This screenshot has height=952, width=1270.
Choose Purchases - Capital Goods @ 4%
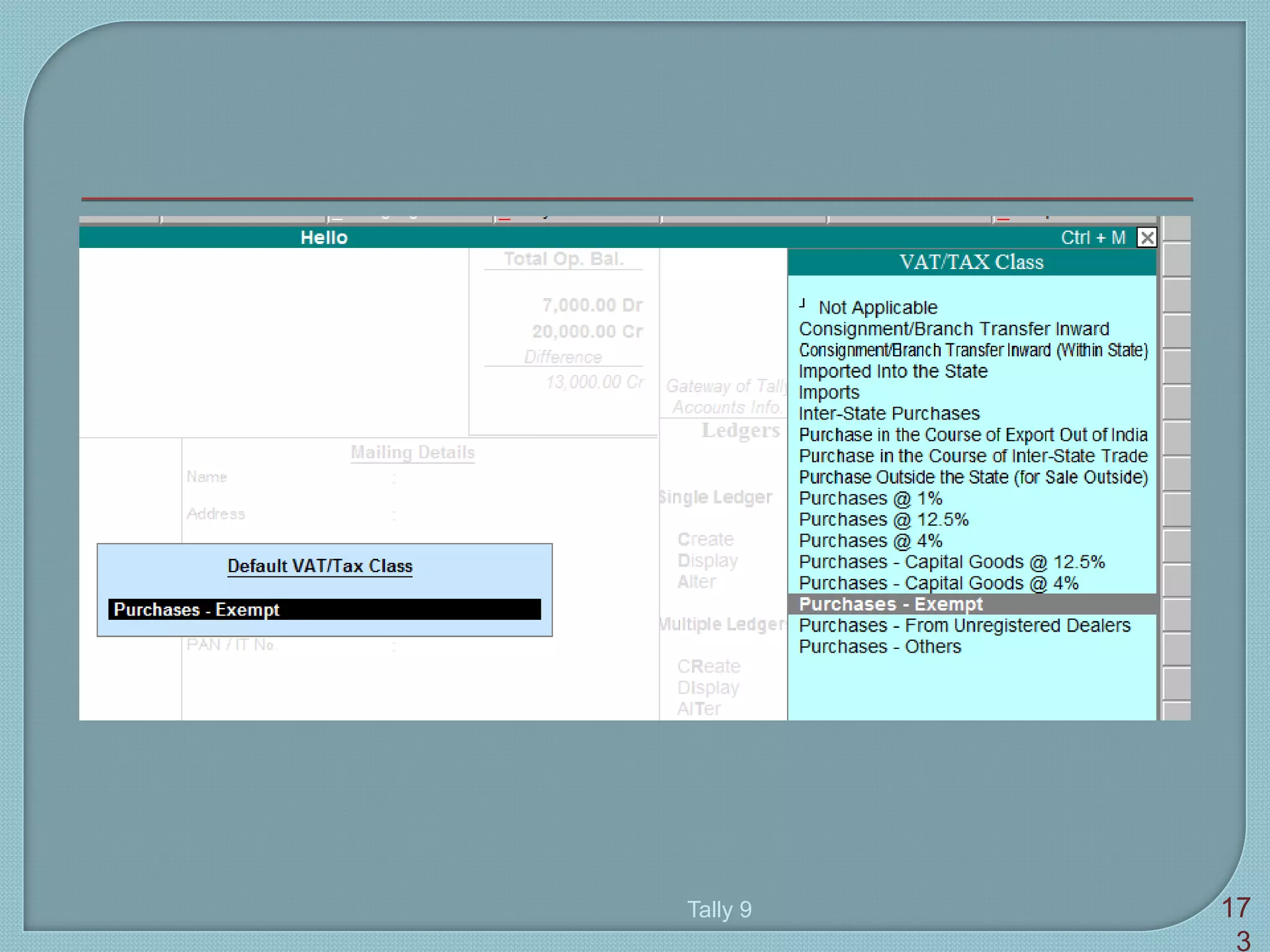click(x=938, y=583)
